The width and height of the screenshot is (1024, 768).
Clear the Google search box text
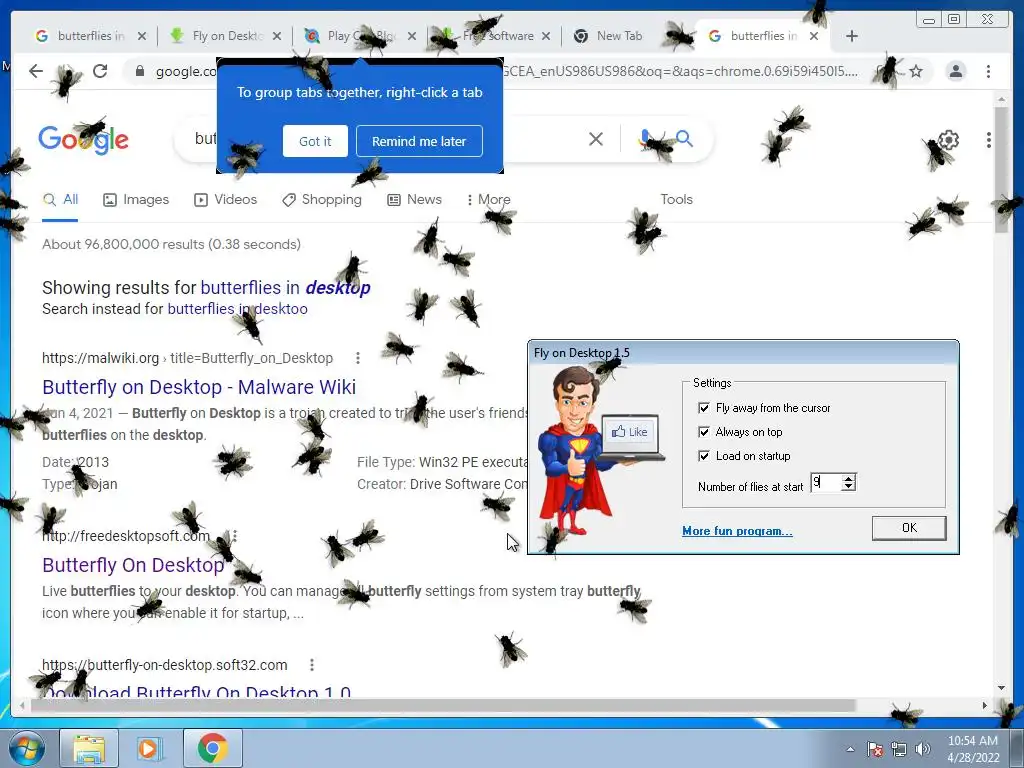tap(596, 139)
